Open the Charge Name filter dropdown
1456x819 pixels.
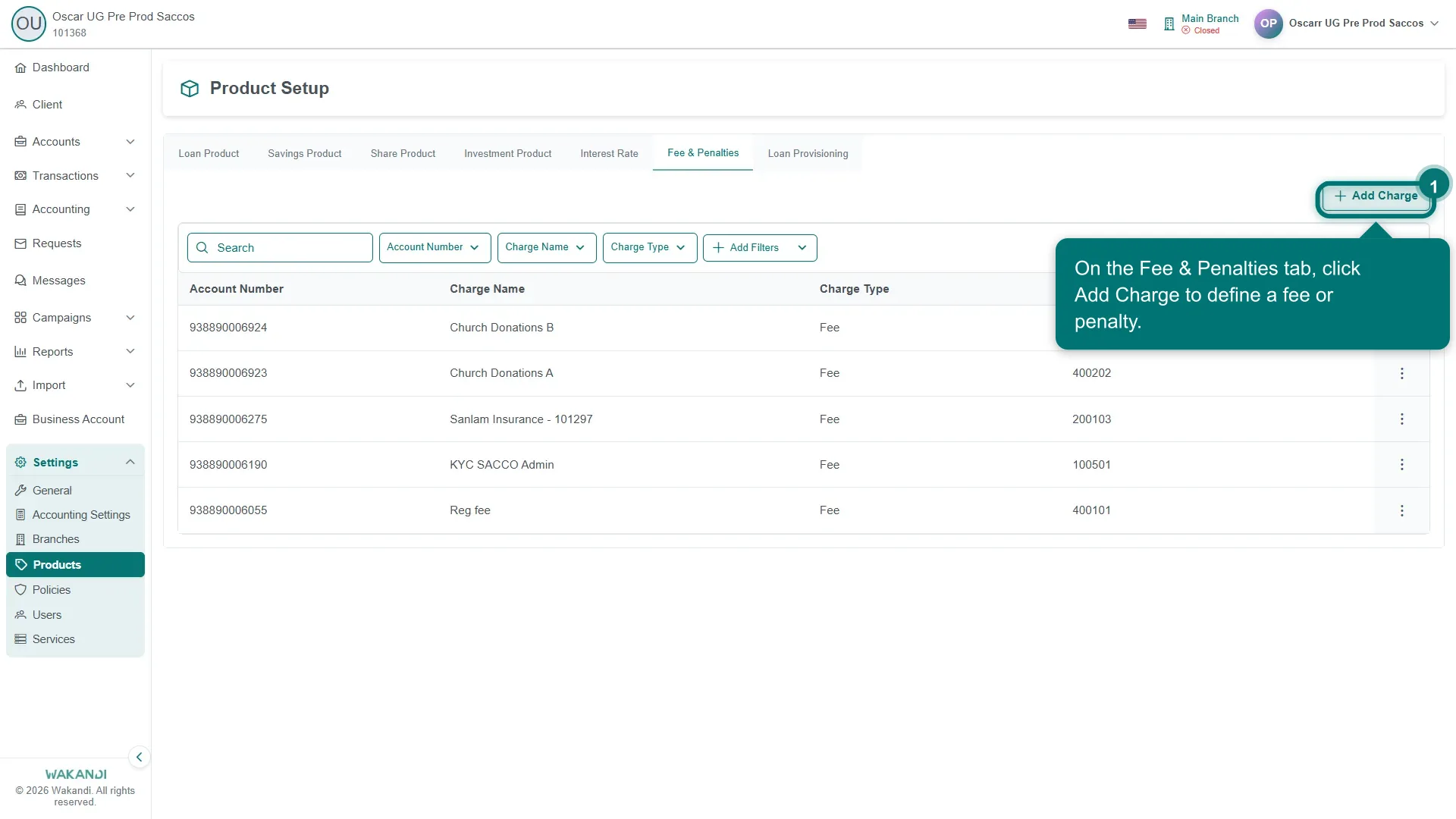[x=547, y=248]
